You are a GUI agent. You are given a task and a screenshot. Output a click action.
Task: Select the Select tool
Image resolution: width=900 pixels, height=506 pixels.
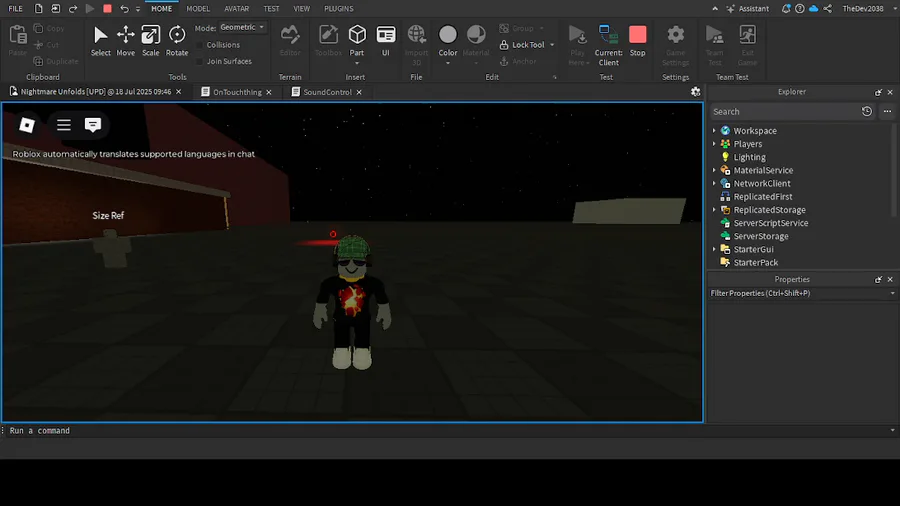[100, 41]
